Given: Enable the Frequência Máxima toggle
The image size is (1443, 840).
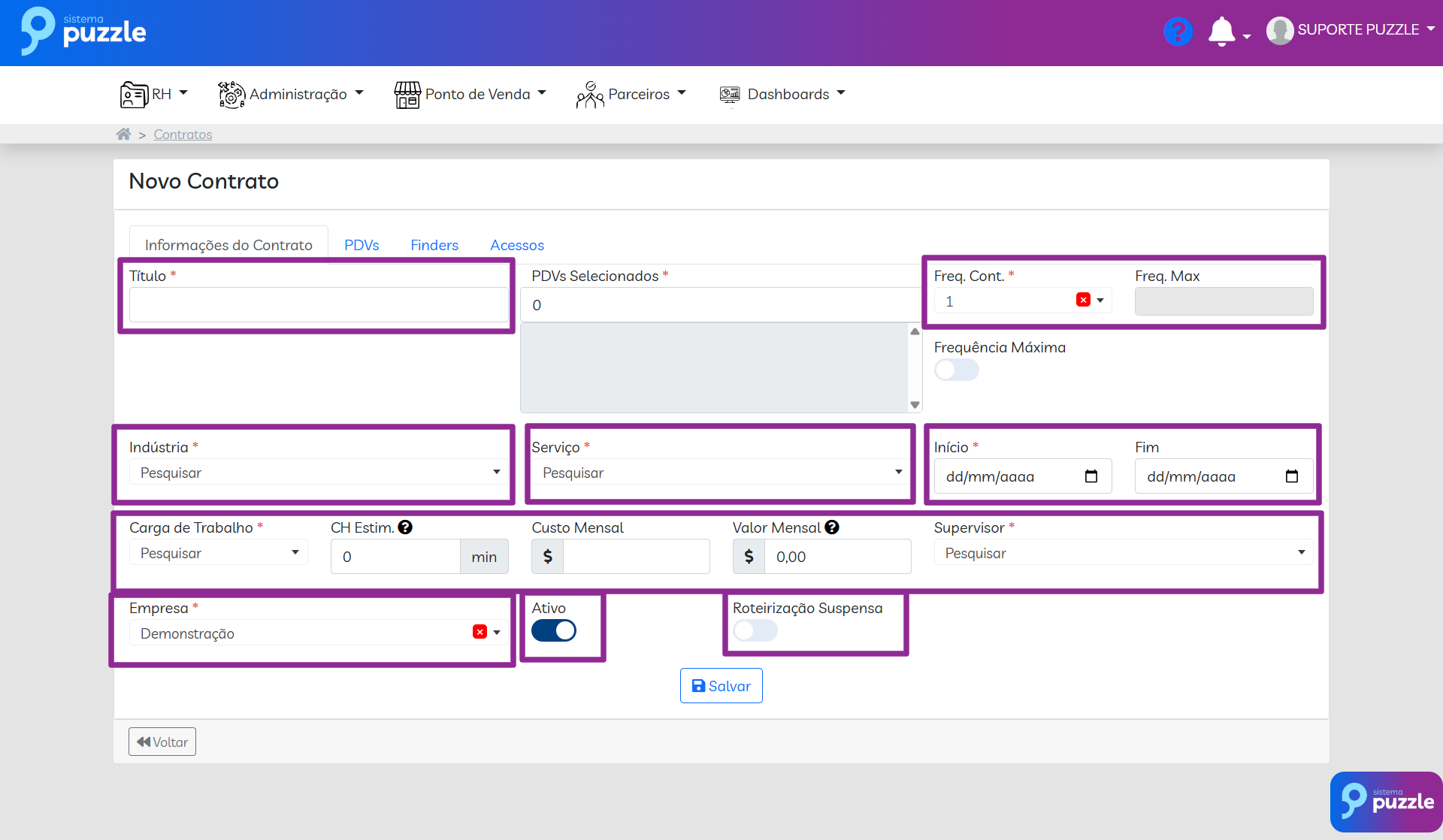Looking at the screenshot, I should tap(956, 370).
